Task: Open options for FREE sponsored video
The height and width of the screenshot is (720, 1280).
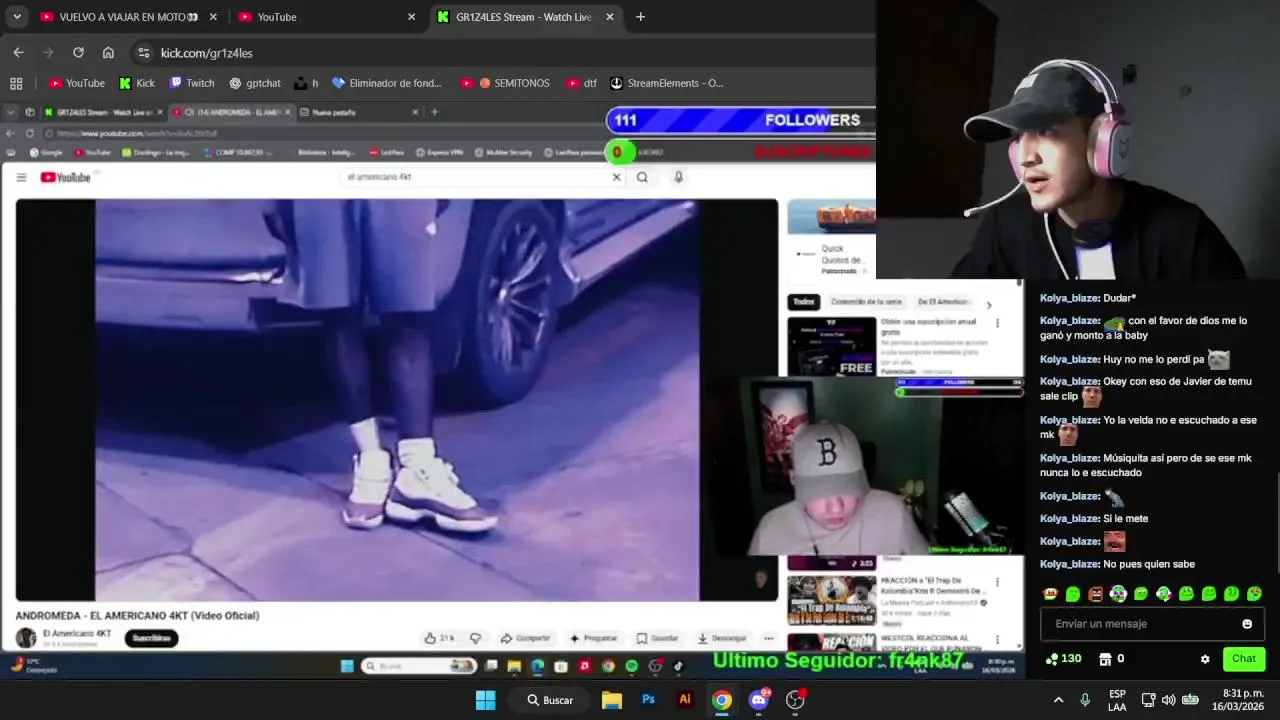Action: 997,324
